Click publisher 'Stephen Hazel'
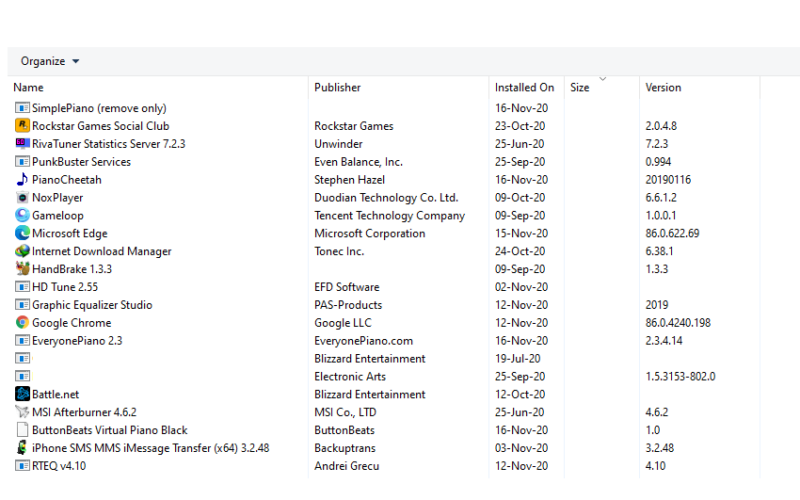The width and height of the screenshot is (800, 500). pyautogui.click(x=349, y=180)
